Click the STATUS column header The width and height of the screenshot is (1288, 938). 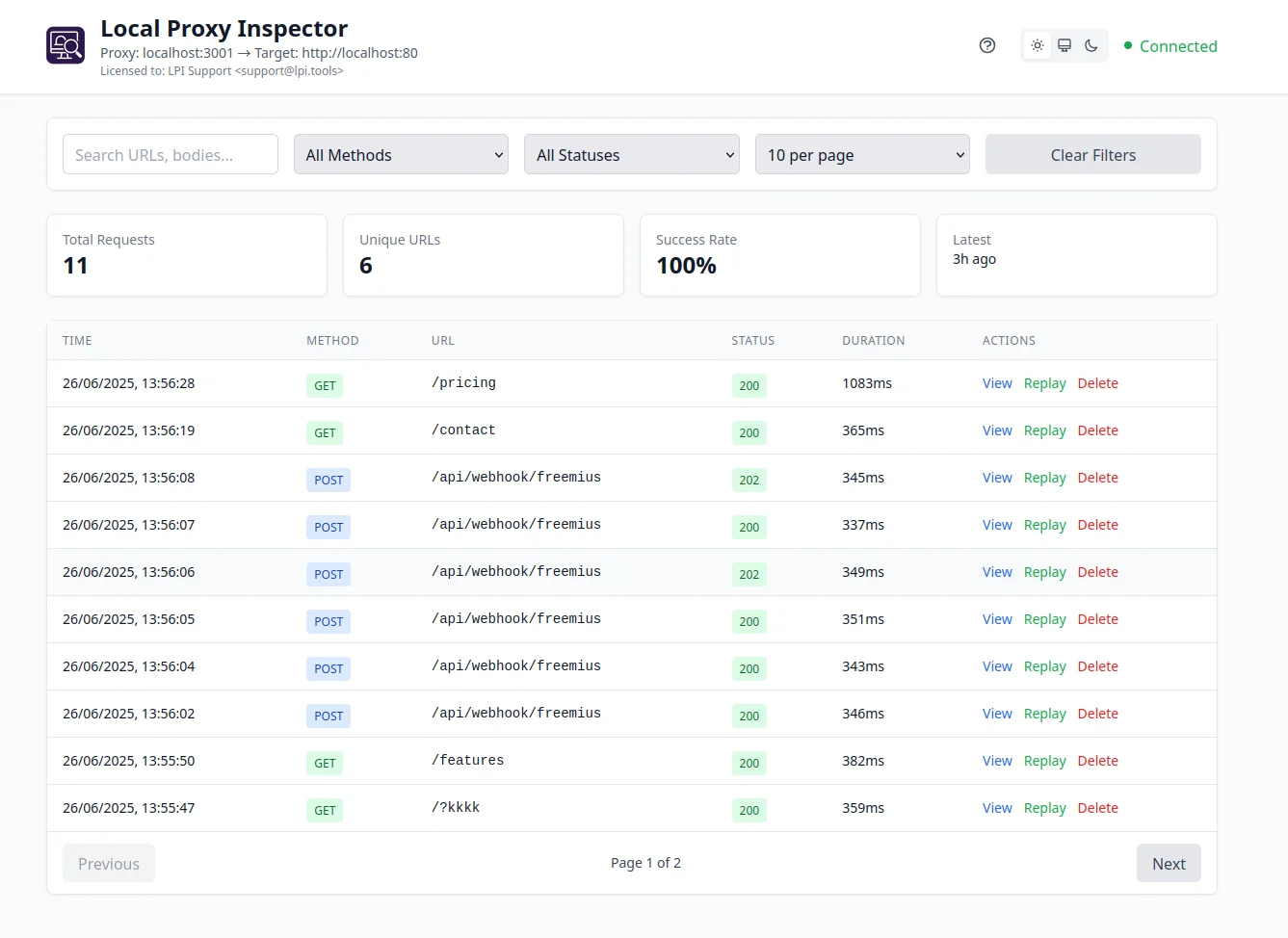[x=752, y=341]
